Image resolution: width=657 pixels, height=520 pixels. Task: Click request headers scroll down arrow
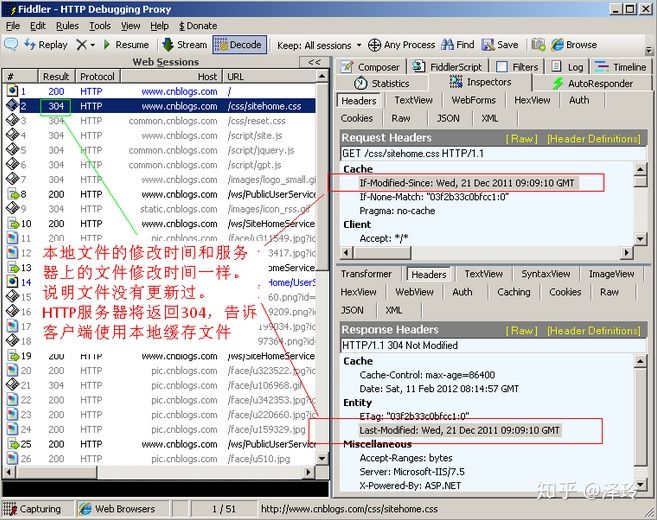coord(640,239)
